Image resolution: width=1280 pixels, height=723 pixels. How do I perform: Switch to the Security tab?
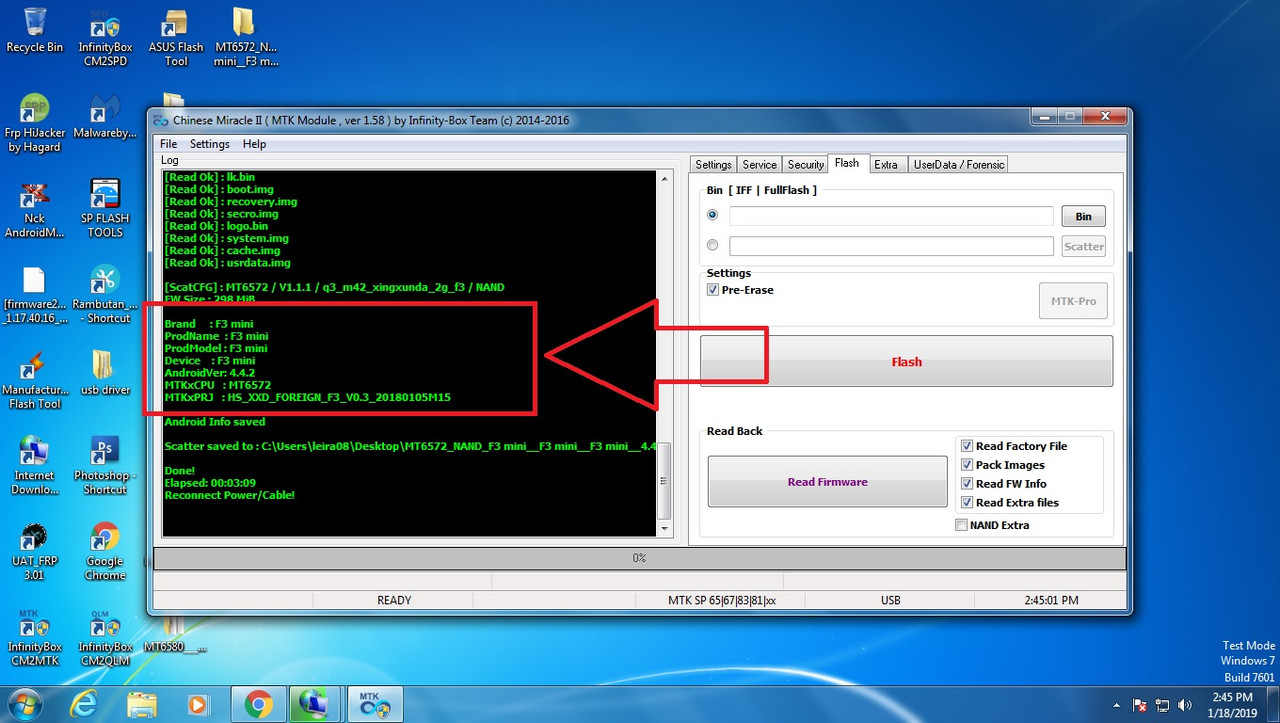(x=806, y=165)
